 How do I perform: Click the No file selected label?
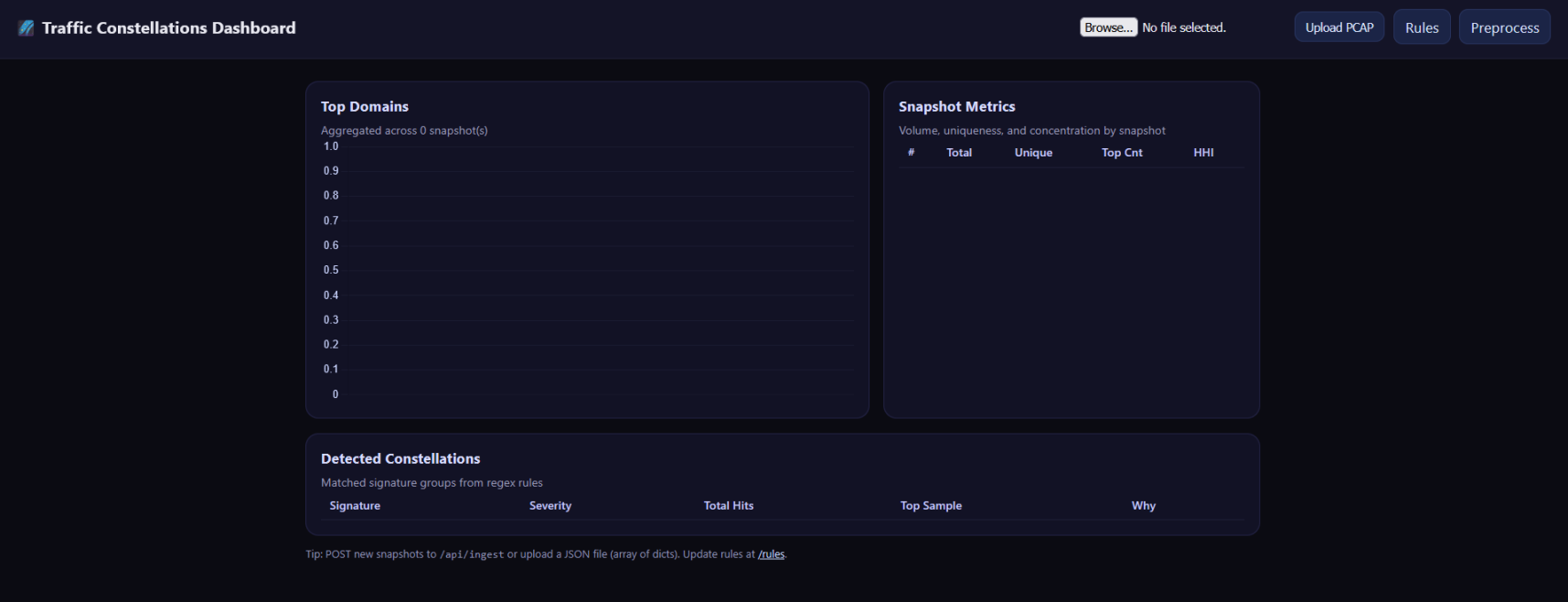1184,27
